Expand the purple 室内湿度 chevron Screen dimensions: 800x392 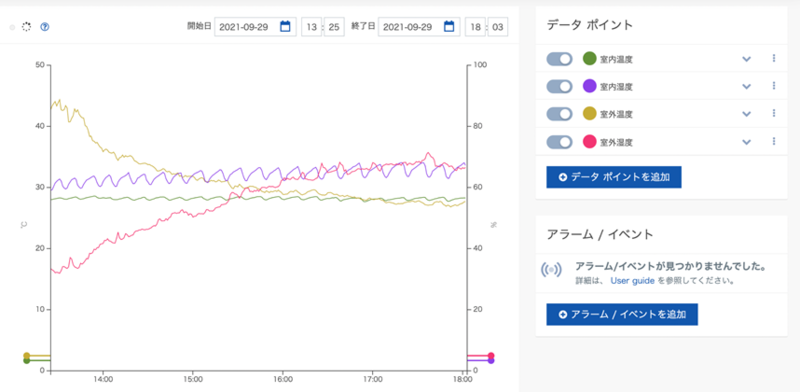click(746, 87)
